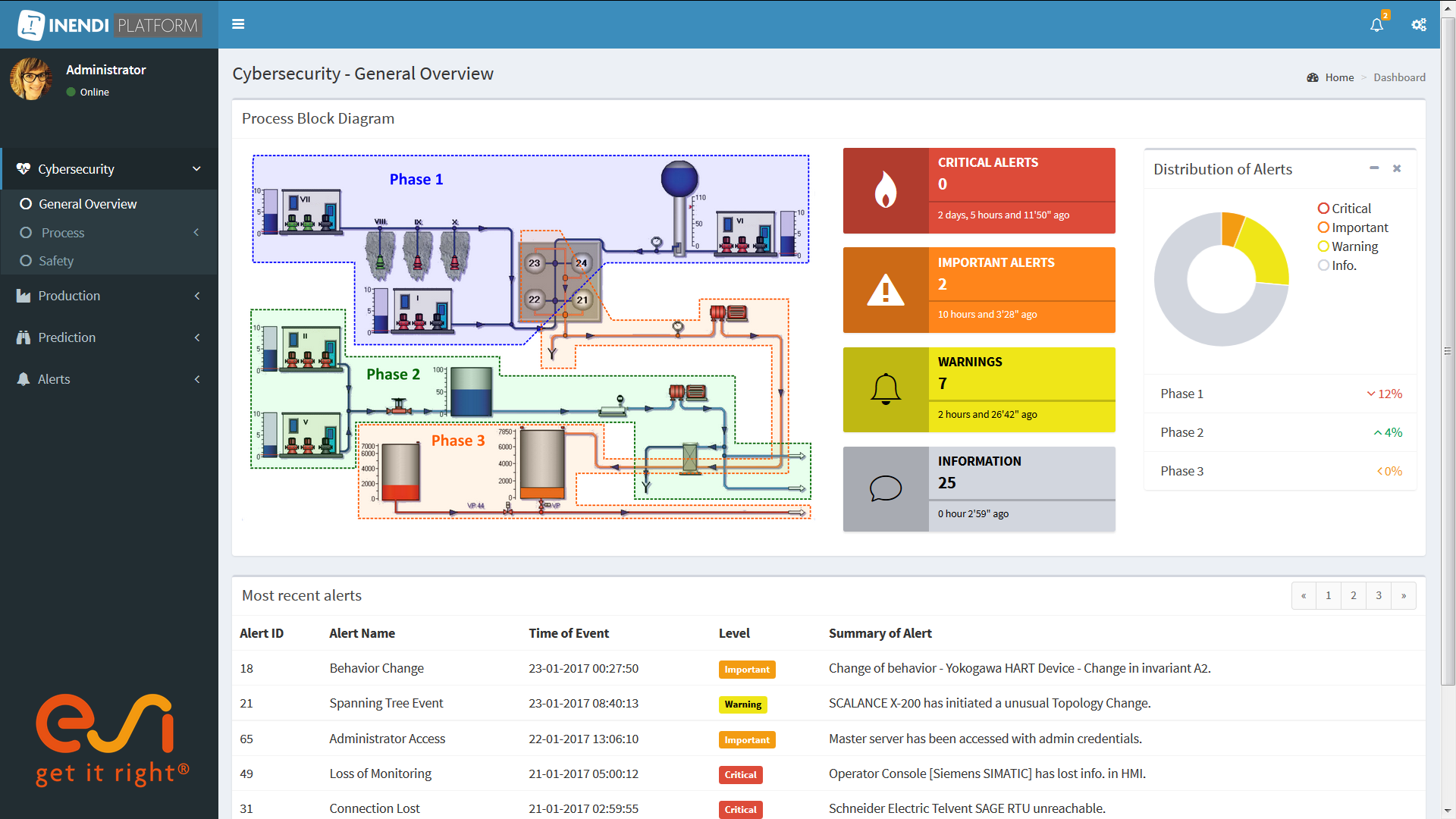Click the settings gear in the top bar

(1418, 24)
